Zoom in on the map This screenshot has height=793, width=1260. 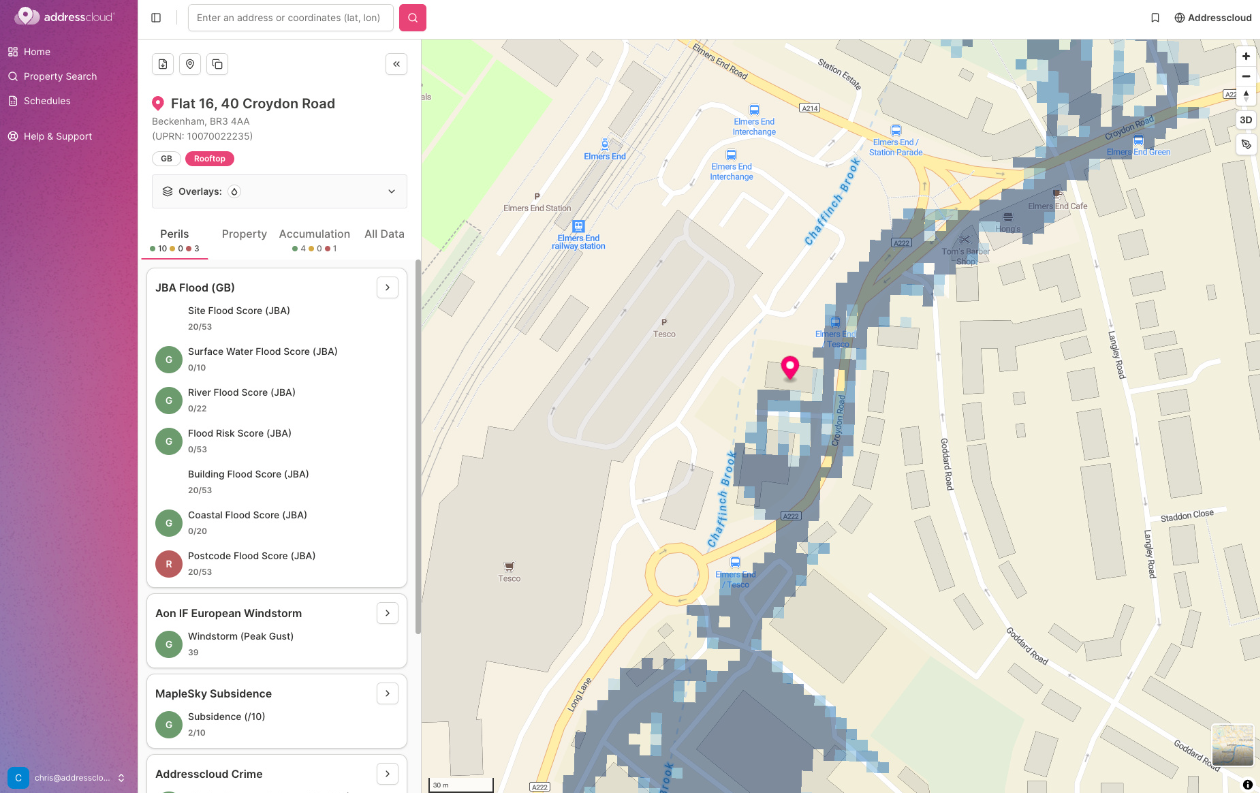1246,56
